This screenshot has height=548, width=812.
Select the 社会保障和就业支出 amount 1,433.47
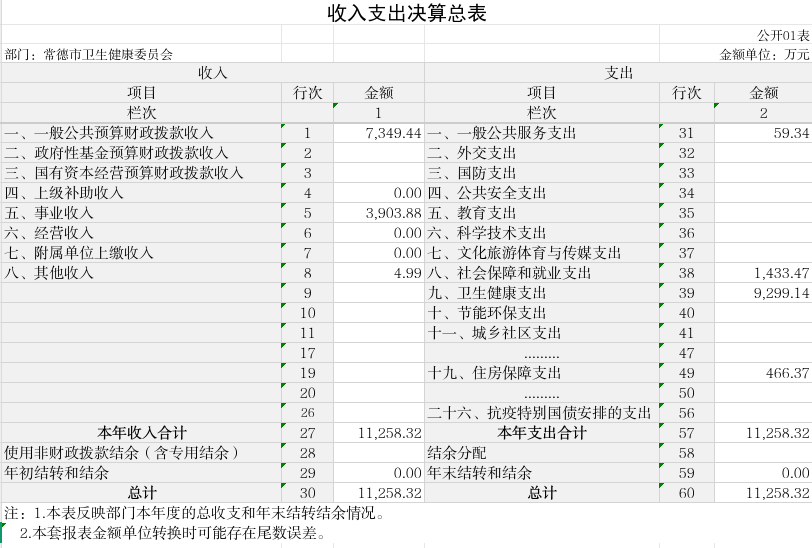click(x=763, y=273)
